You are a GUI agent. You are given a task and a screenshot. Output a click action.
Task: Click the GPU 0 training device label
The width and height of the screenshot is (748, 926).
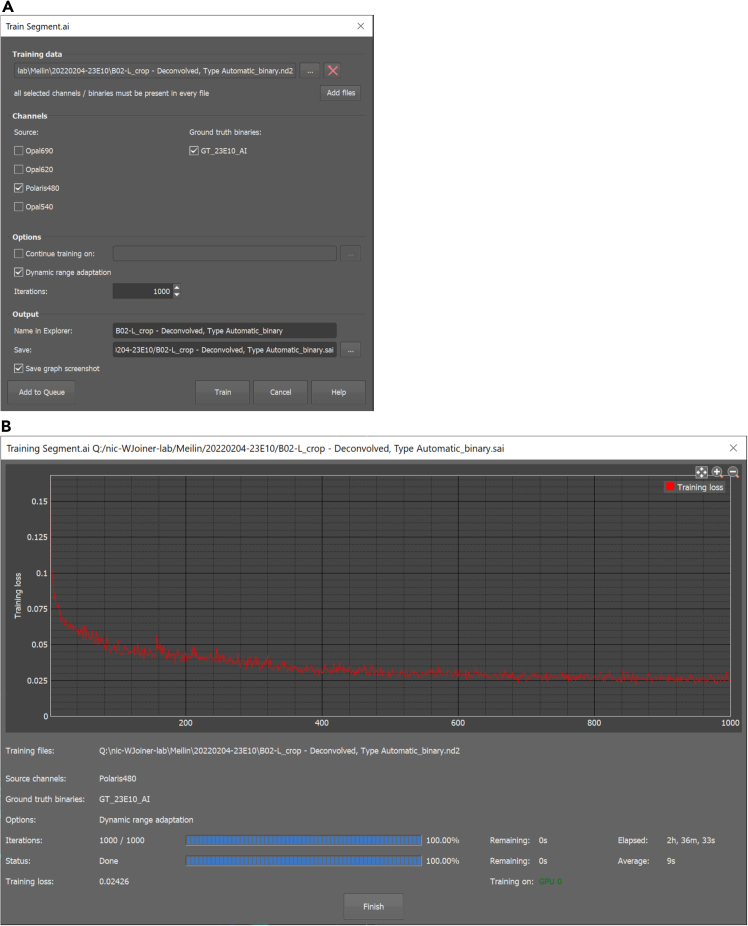[x=550, y=882]
